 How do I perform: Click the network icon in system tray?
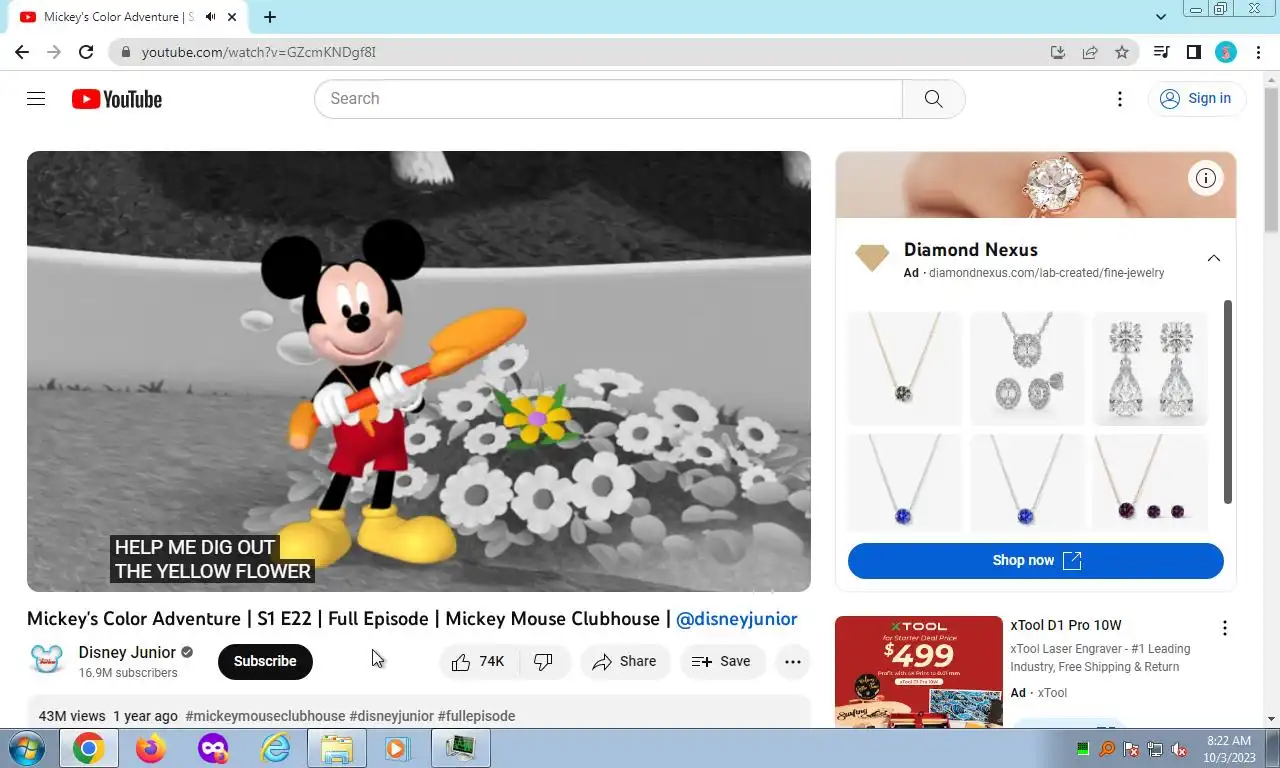(x=1155, y=749)
